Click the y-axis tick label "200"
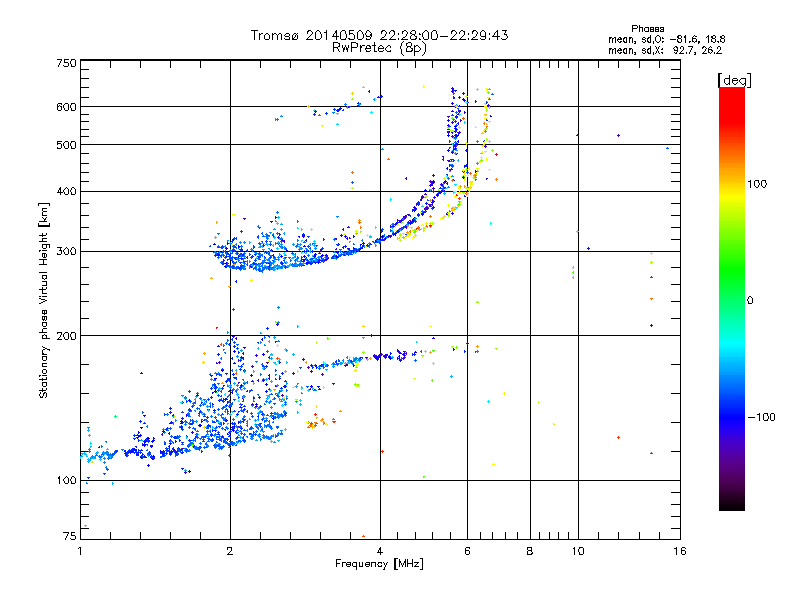 (x=66, y=336)
